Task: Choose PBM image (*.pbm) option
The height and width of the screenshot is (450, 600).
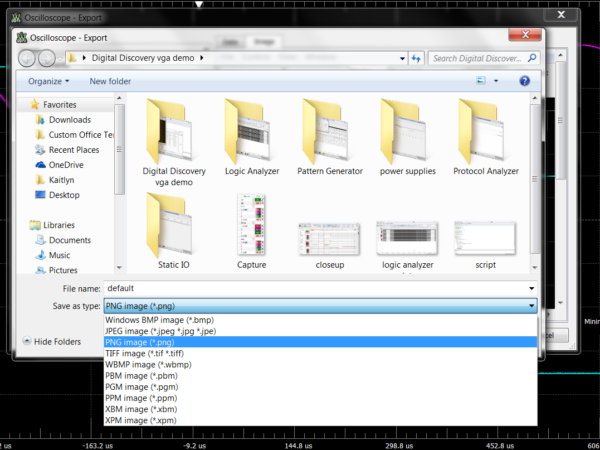Action: click(x=321, y=375)
